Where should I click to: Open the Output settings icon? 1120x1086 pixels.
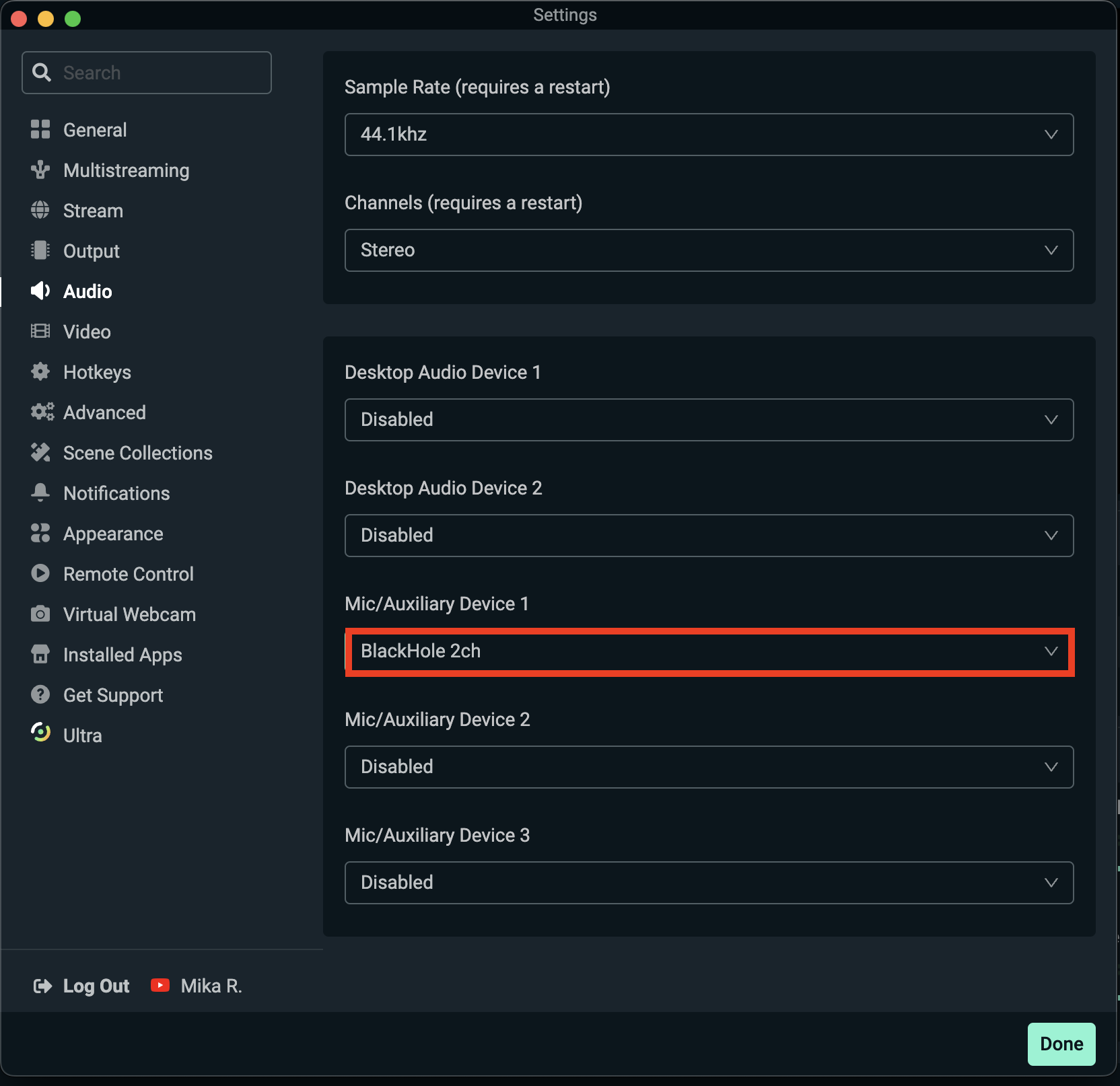click(40, 250)
